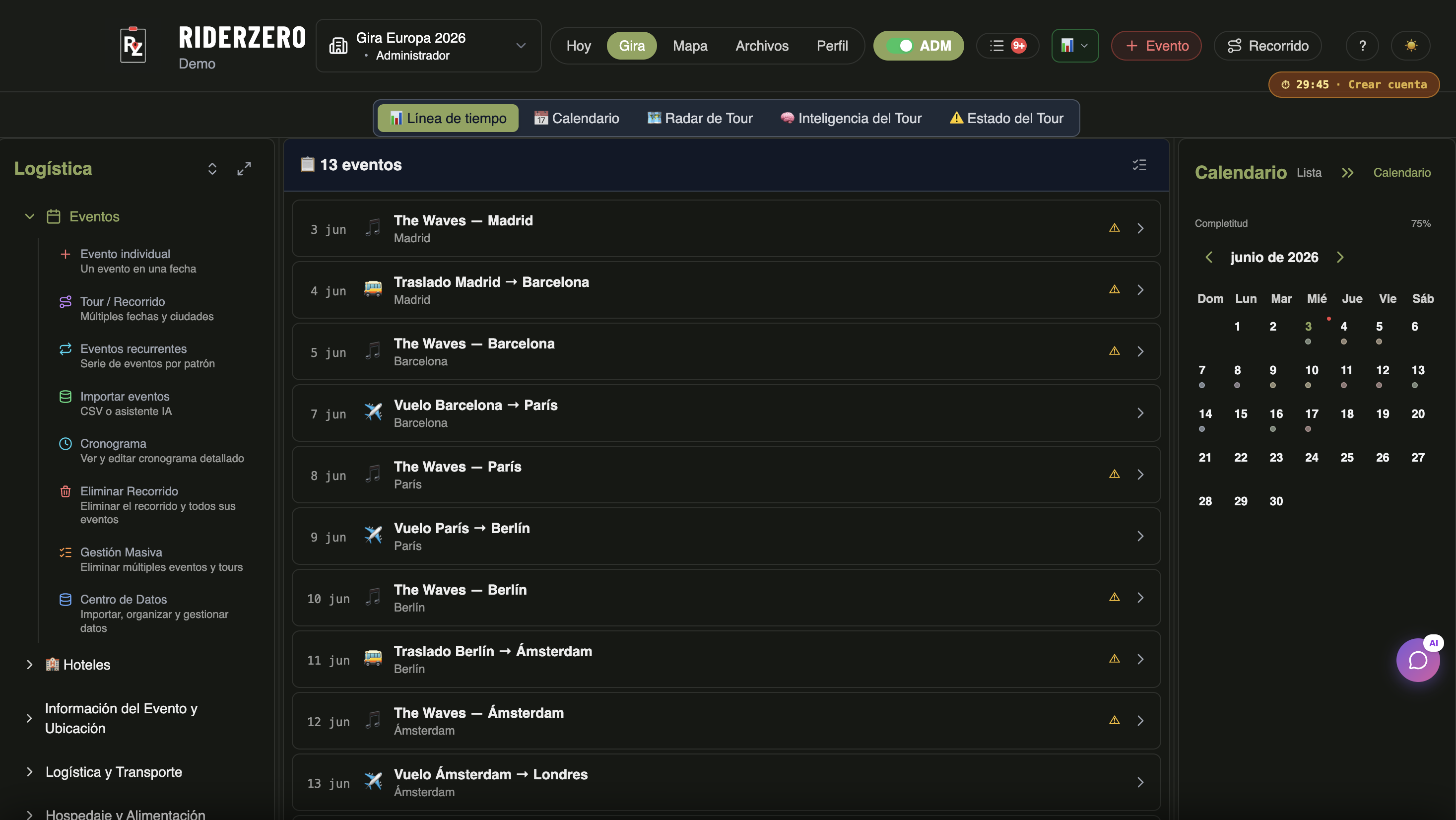Click the RiderZero logo icon
Screen dimensions: 1456x820
point(133,45)
